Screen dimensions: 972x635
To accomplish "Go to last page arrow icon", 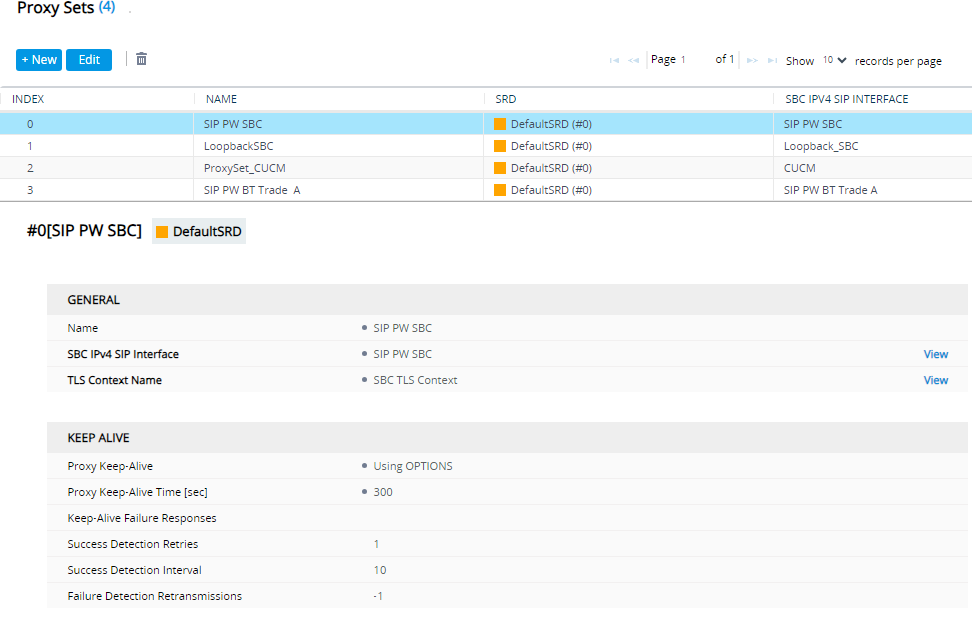I will (x=772, y=60).
